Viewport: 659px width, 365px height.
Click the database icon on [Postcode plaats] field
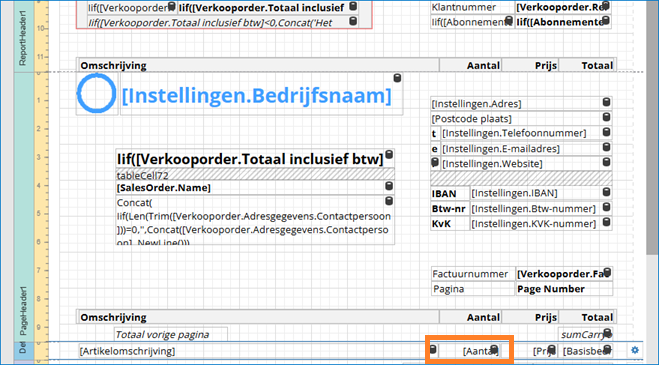606,117
